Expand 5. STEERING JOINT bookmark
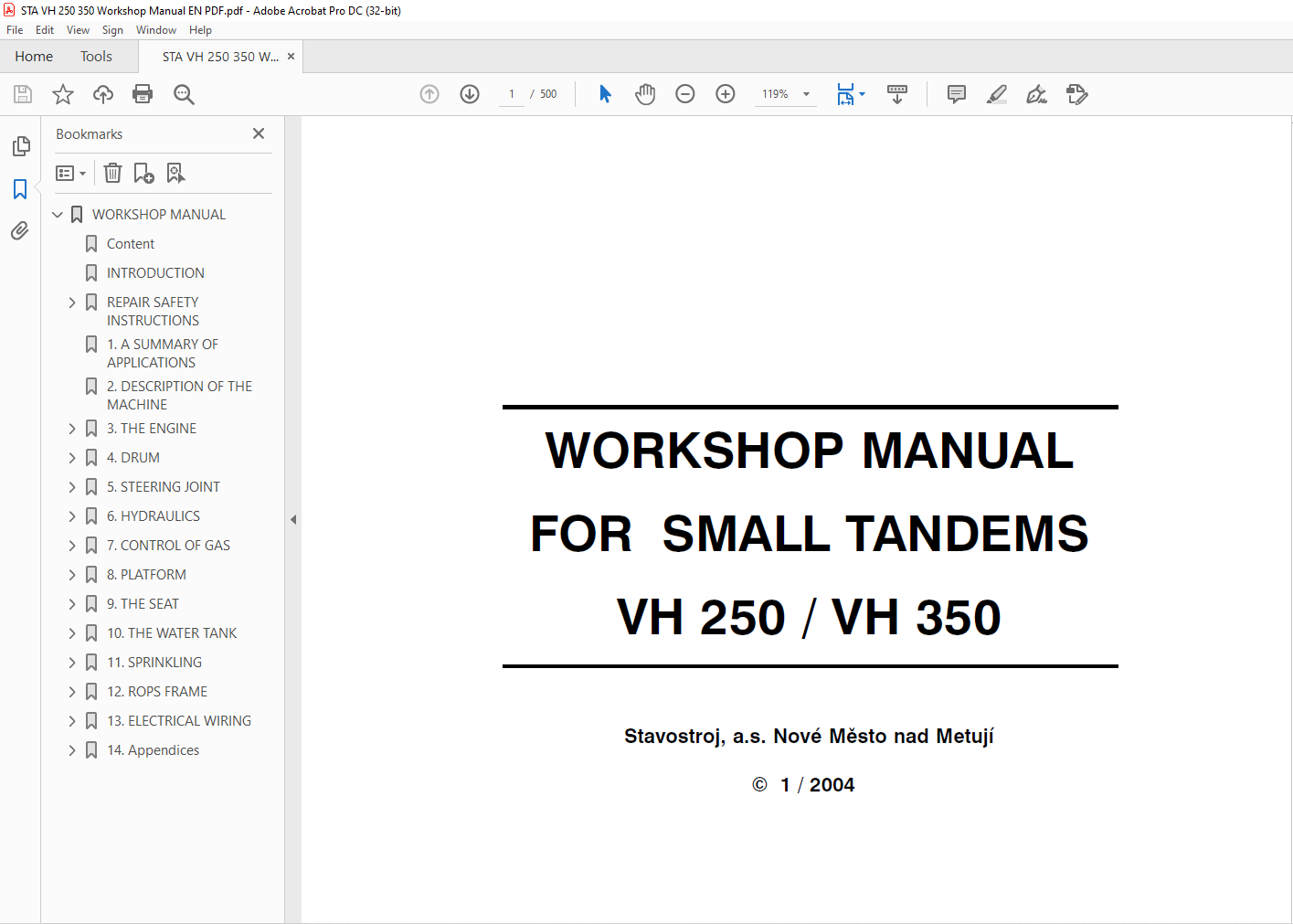 [72, 487]
